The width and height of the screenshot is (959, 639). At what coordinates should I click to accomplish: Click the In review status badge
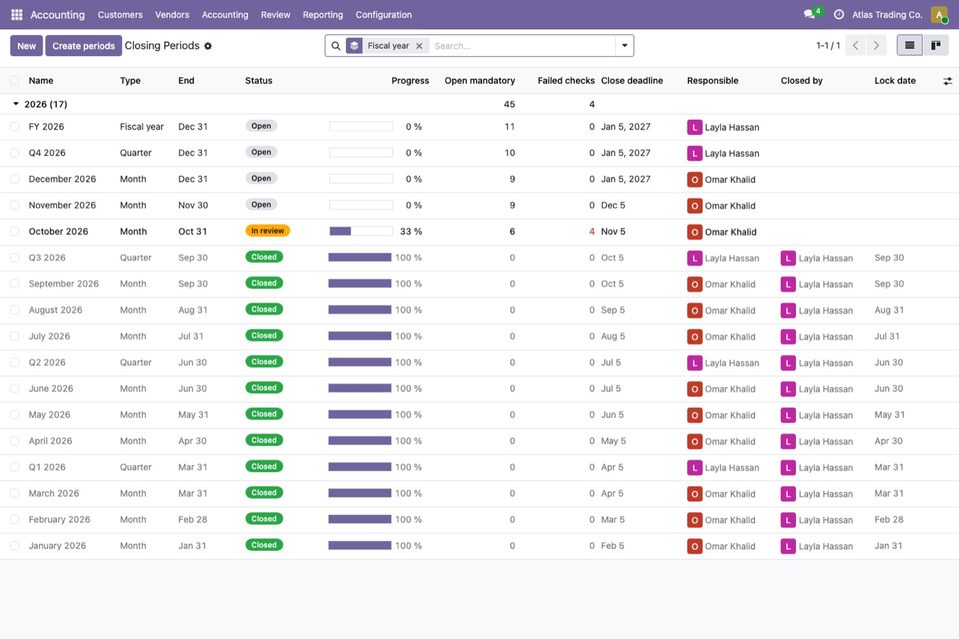[267, 231]
